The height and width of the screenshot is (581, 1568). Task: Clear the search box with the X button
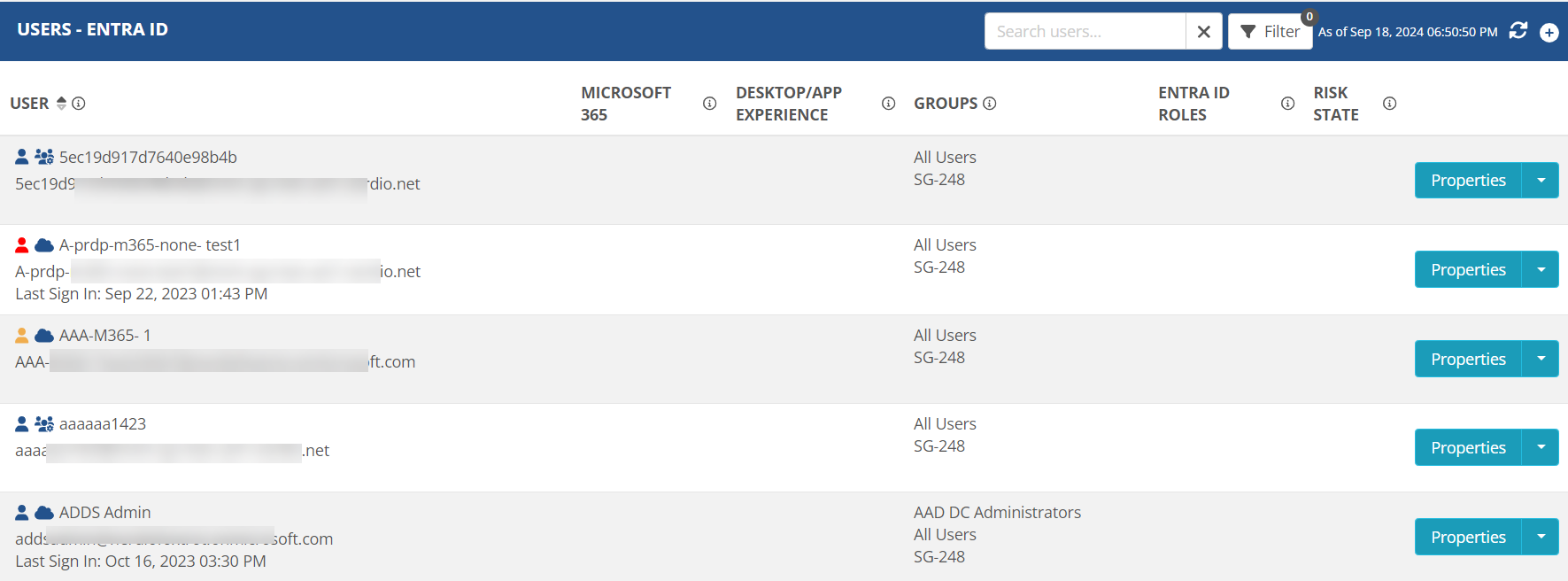click(1203, 32)
